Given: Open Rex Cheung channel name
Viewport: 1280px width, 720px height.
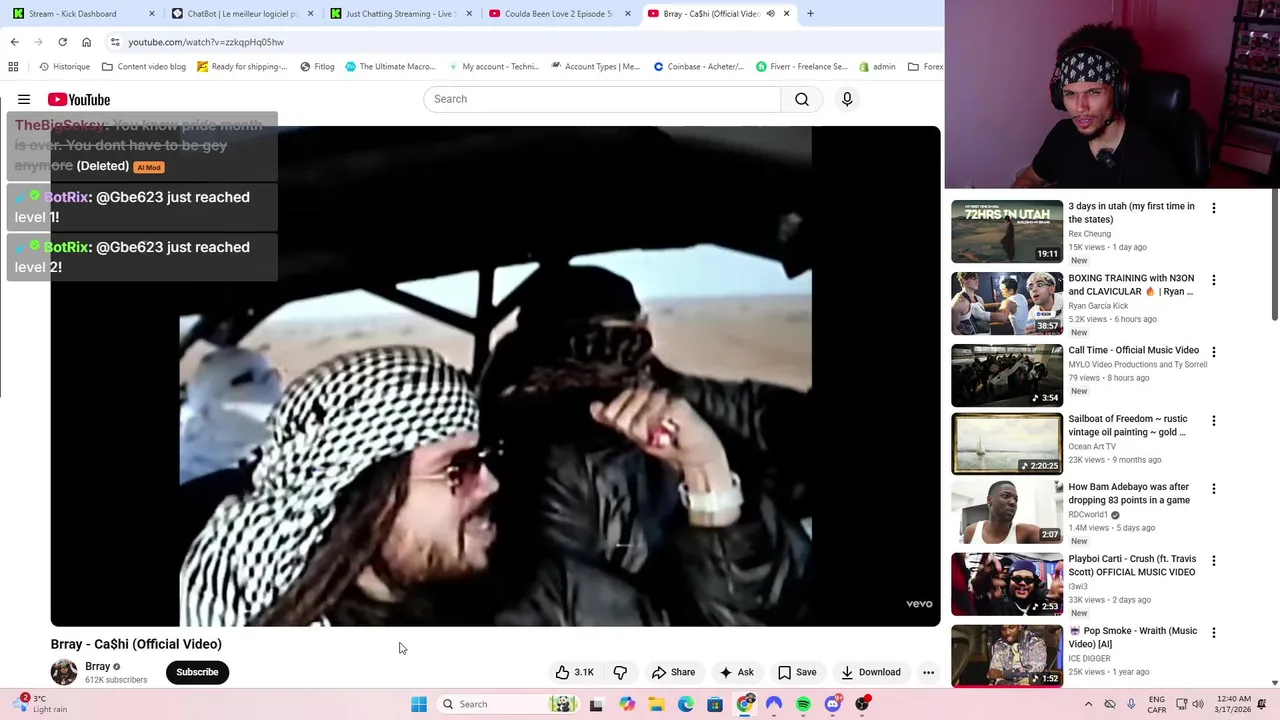Looking at the screenshot, I should 1089,234.
